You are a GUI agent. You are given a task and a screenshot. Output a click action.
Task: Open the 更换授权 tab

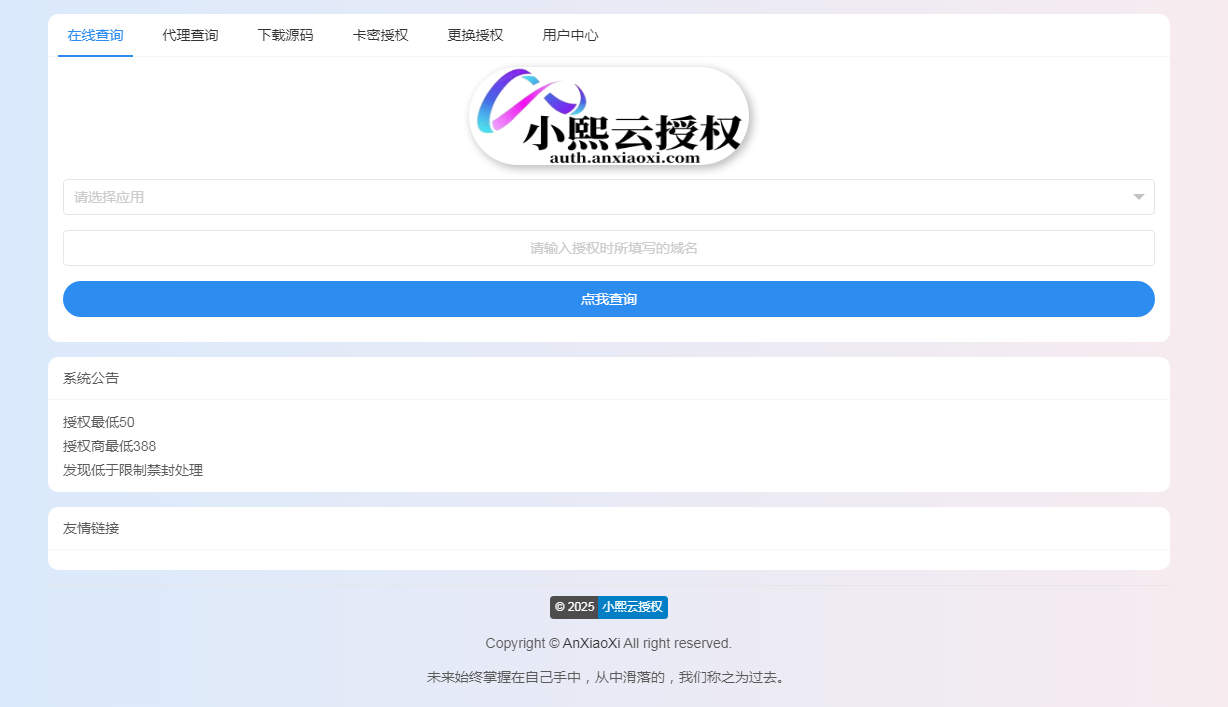[x=475, y=35]
